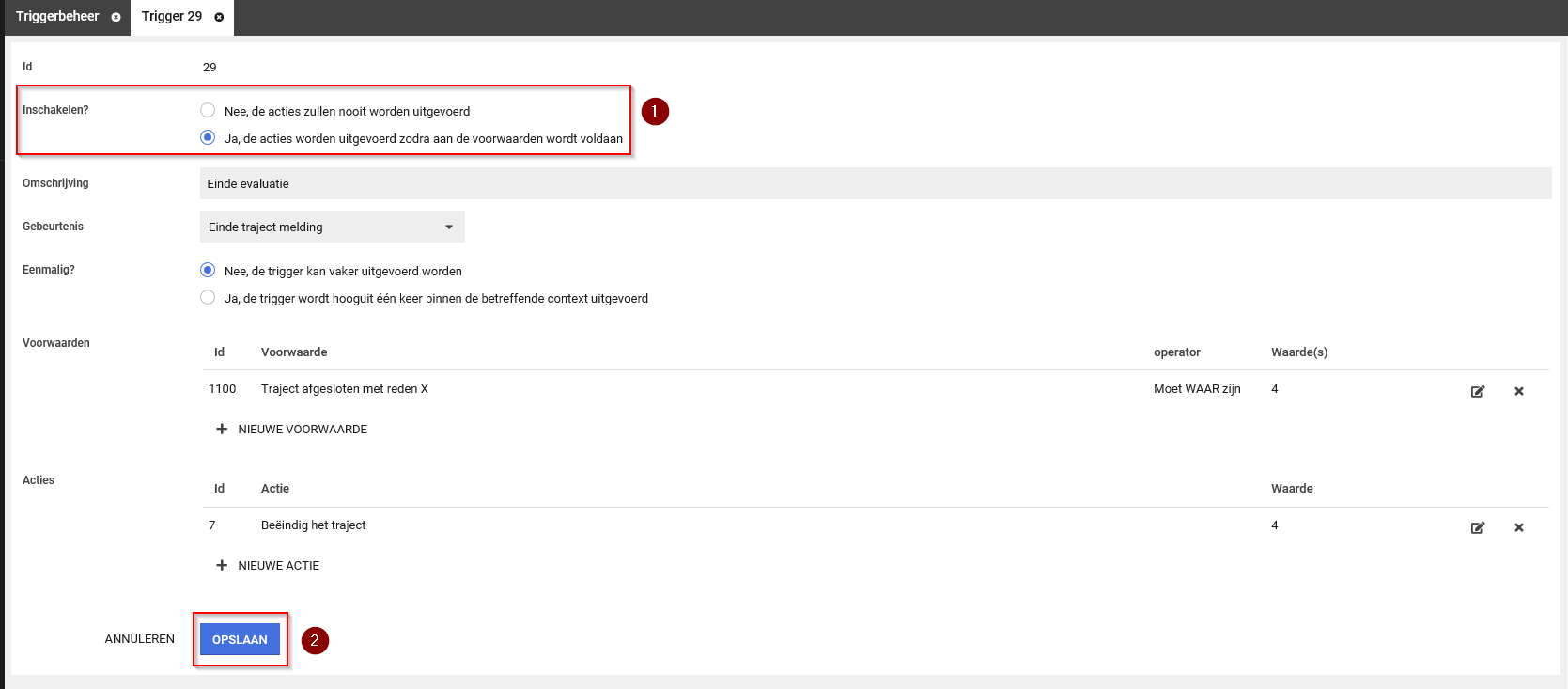The image size is (1568, 689).
Task: Edit the 'Traject afgesloten met reden X' condition
Action: (x=1477, y=391)
